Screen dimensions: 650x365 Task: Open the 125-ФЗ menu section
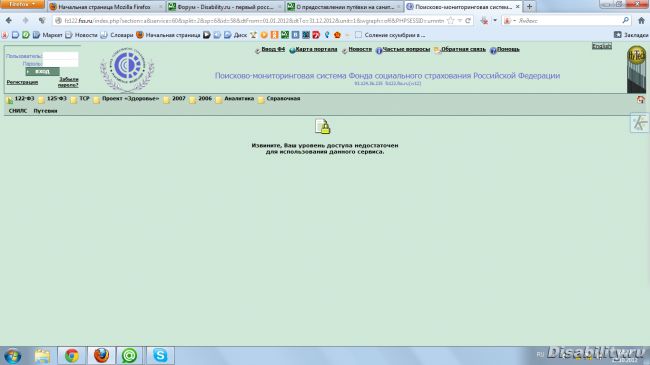point(56,99)
